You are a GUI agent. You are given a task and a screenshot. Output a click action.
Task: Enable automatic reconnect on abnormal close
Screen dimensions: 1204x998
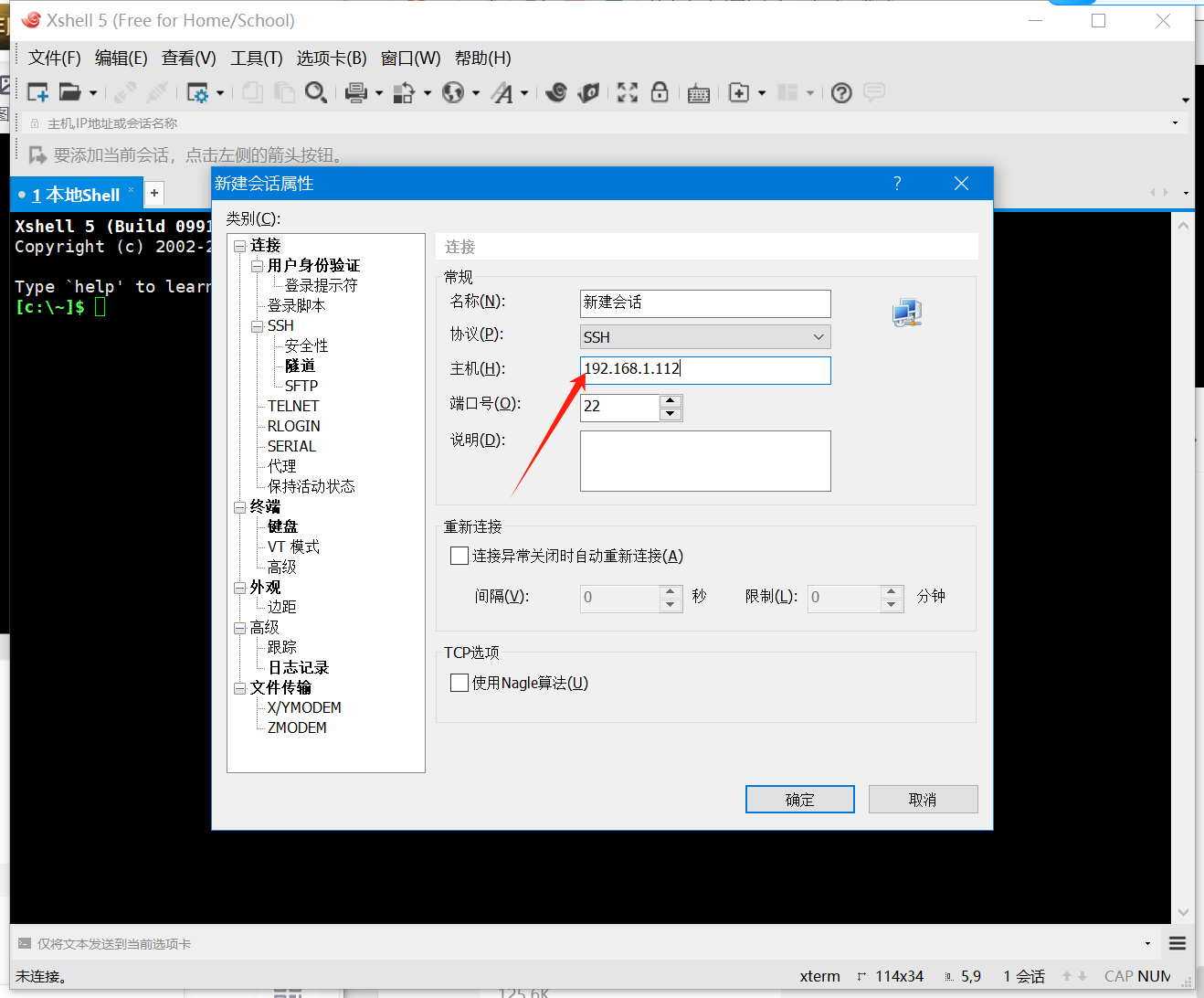(459, 556)
